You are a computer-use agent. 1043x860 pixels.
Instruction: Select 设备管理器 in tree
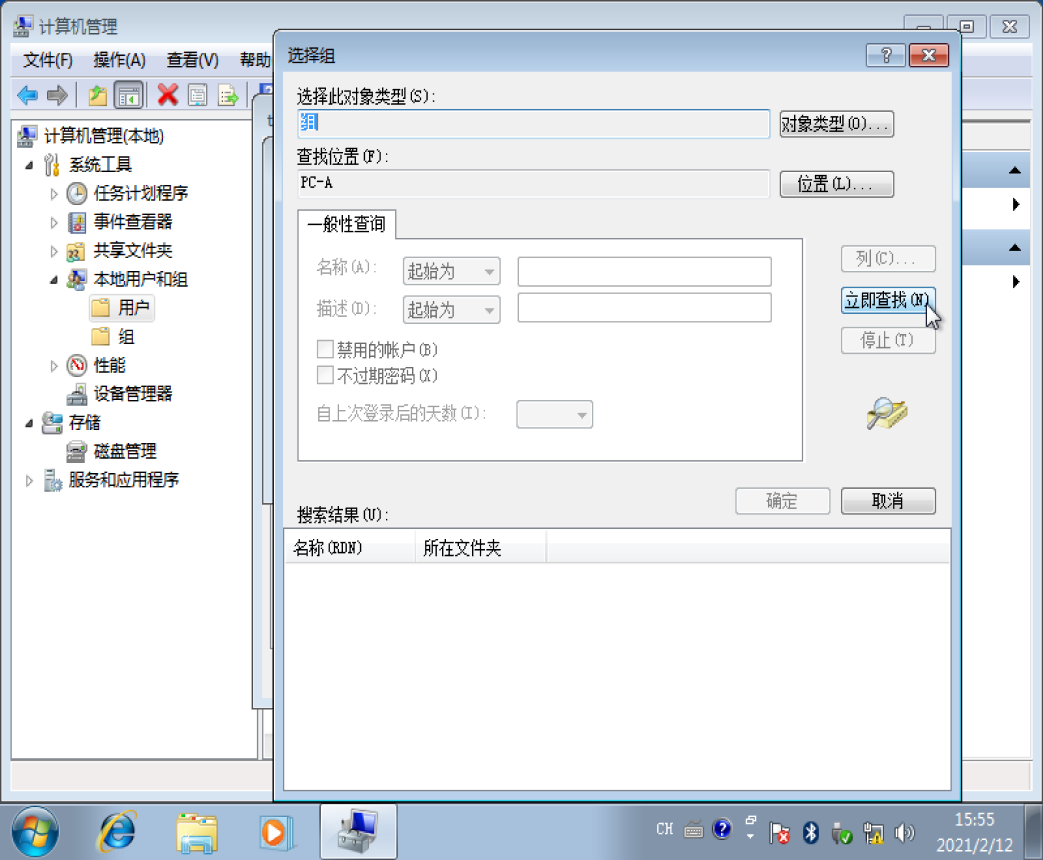pos(132,394)
